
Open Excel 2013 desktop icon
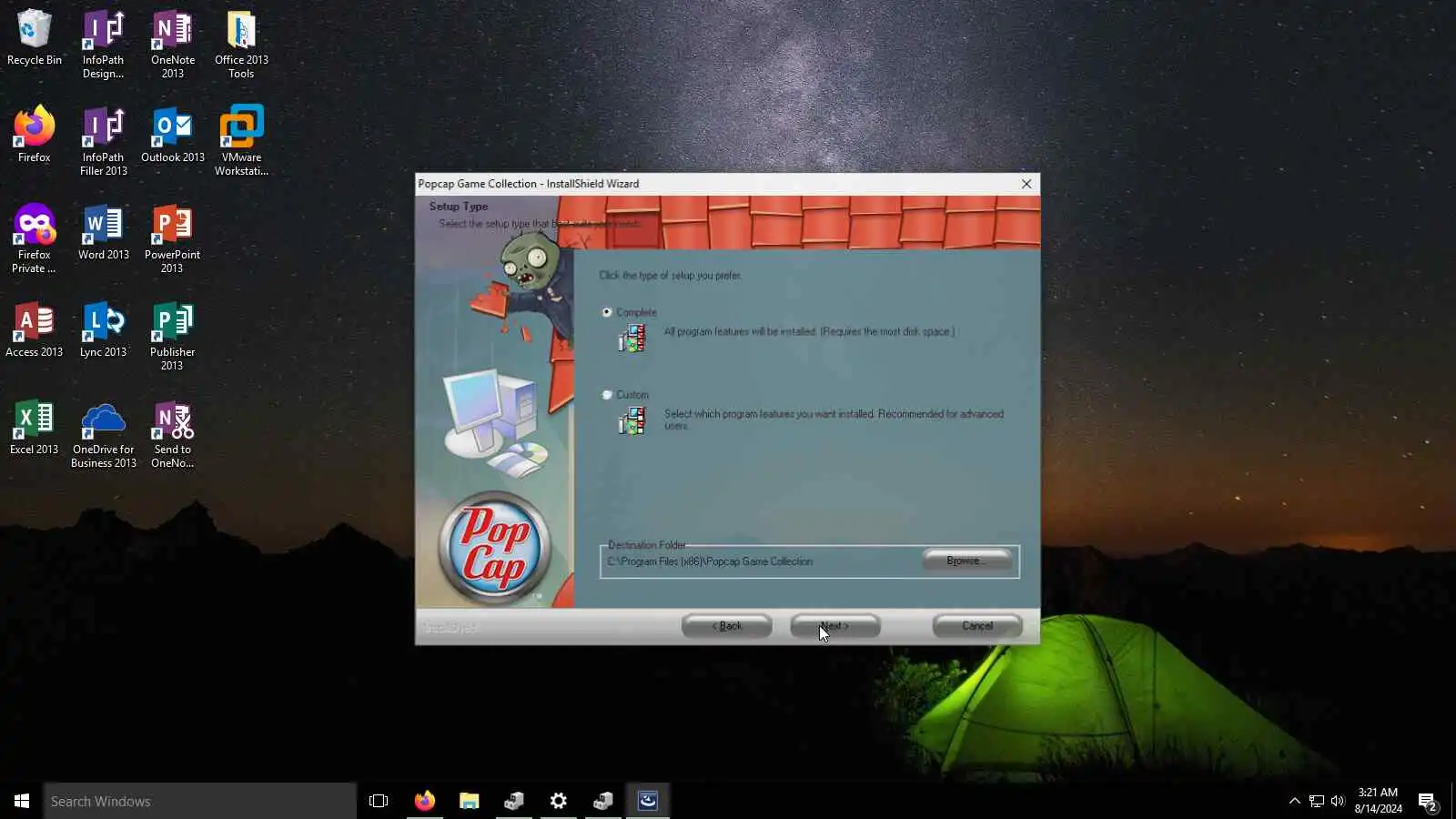(34, 427)
